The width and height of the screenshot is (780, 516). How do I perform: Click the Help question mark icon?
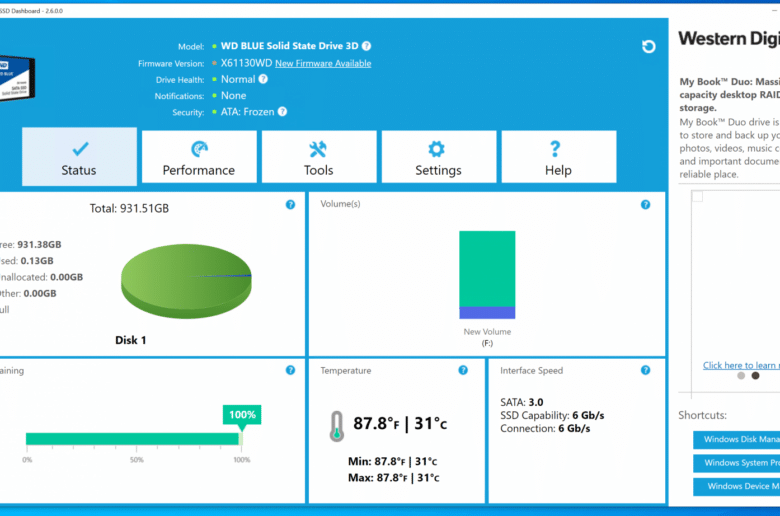pyautogui.click(x=555, y=149)
